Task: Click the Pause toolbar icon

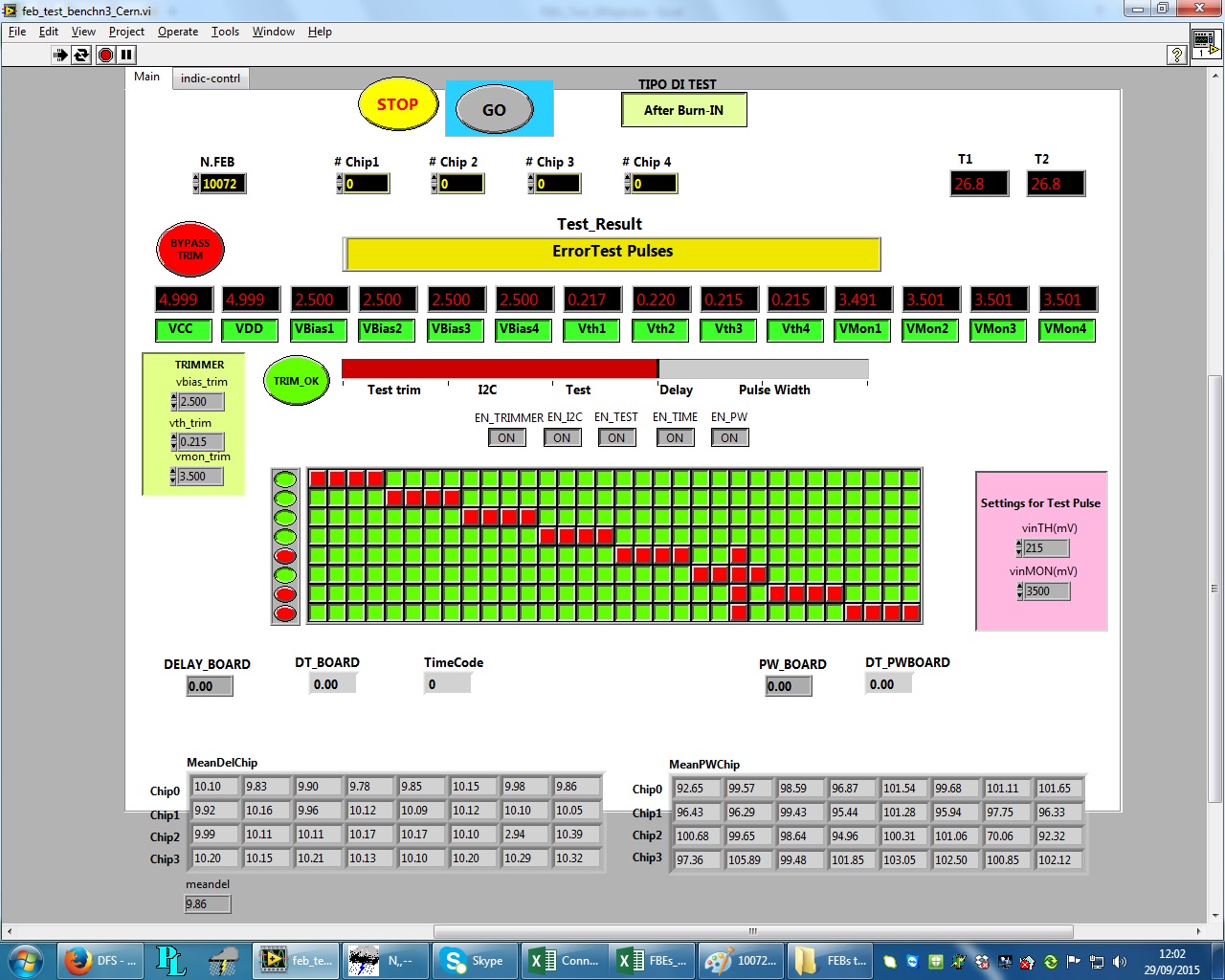Action: point(126,55)
